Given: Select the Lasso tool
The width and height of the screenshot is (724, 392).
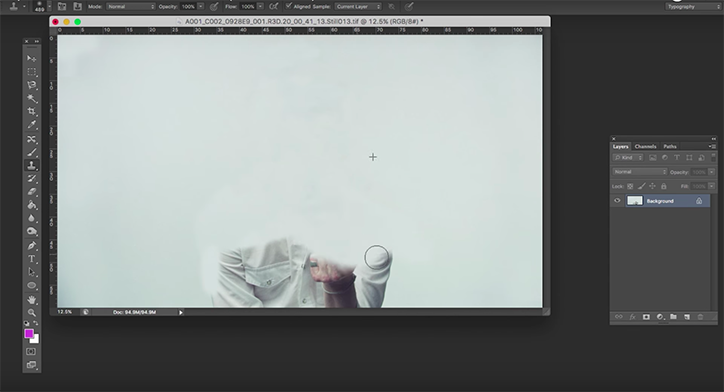Looking at the screenshot, I should click(x=31, y=85).
